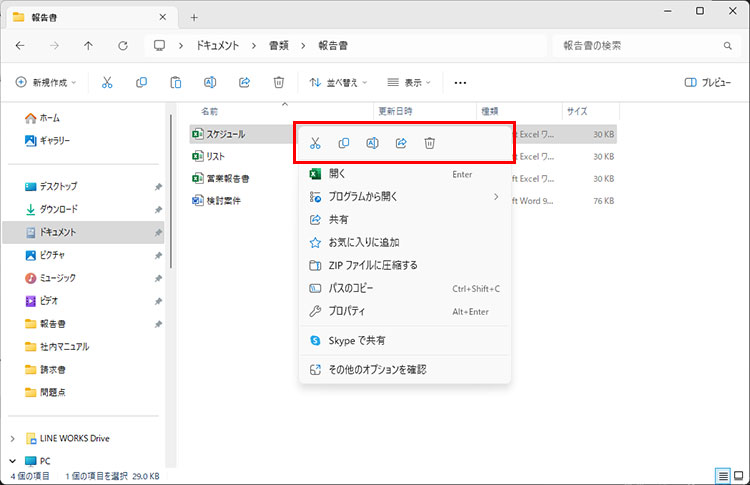The height and width of the screenshot is (485, 750).
Task: Open the 並べ替え sort dropdown
Action: tap(338, 83)
